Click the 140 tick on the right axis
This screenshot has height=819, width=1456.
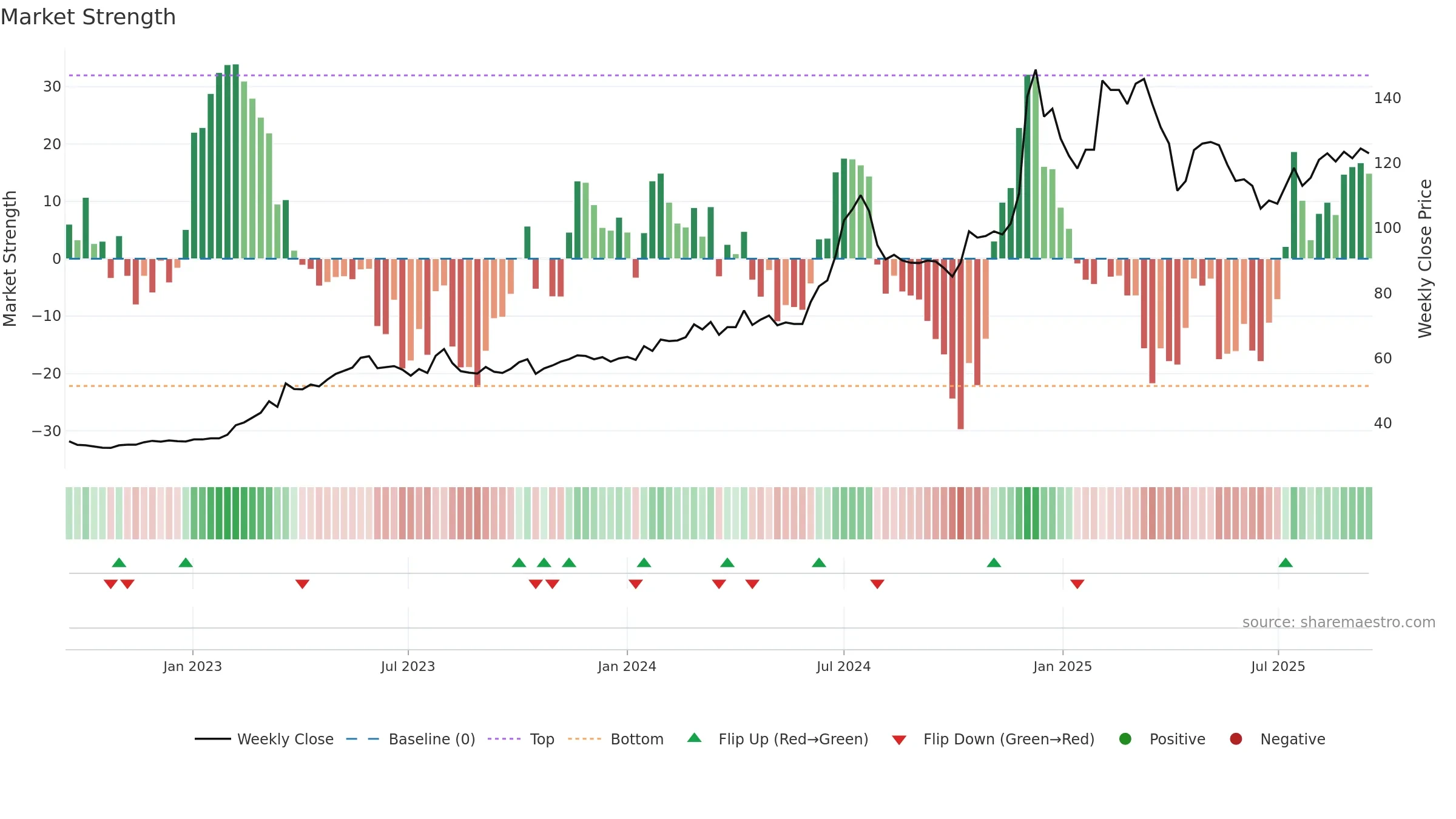1387,98
